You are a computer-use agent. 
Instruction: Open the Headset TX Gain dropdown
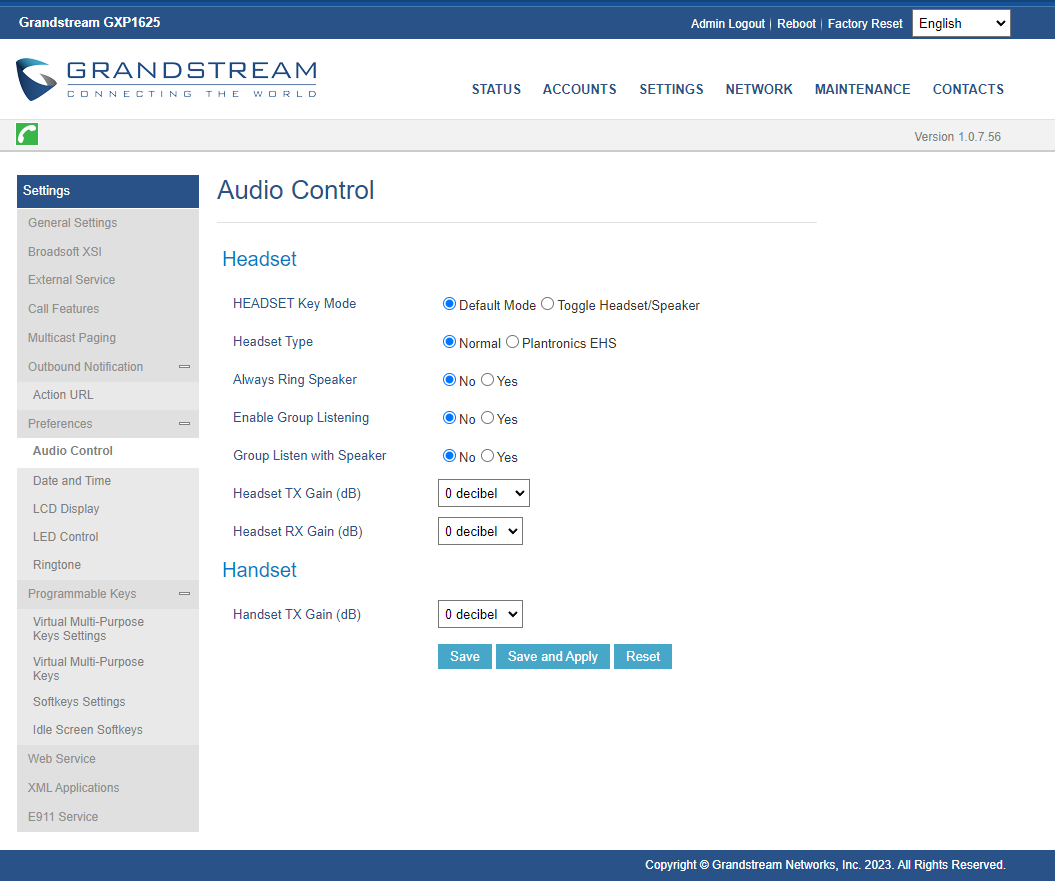point(483,493)
